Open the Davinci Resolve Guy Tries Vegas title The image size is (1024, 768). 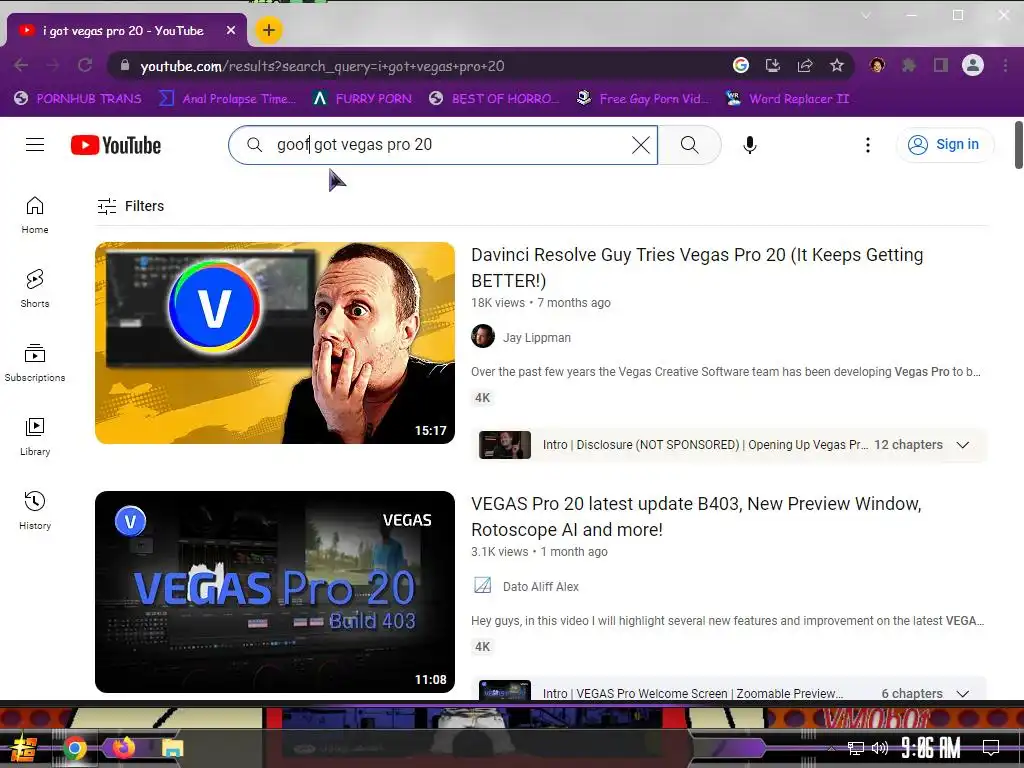(x=697, y=268)
